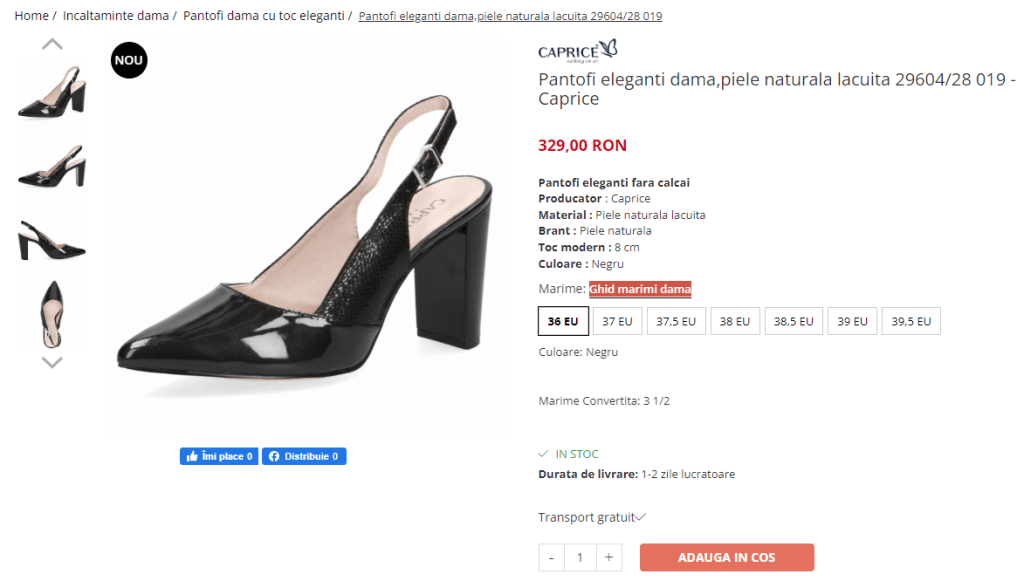Show previous thumbnails with up chevron
Screen dimensions: 1024x581
(52, 44)
